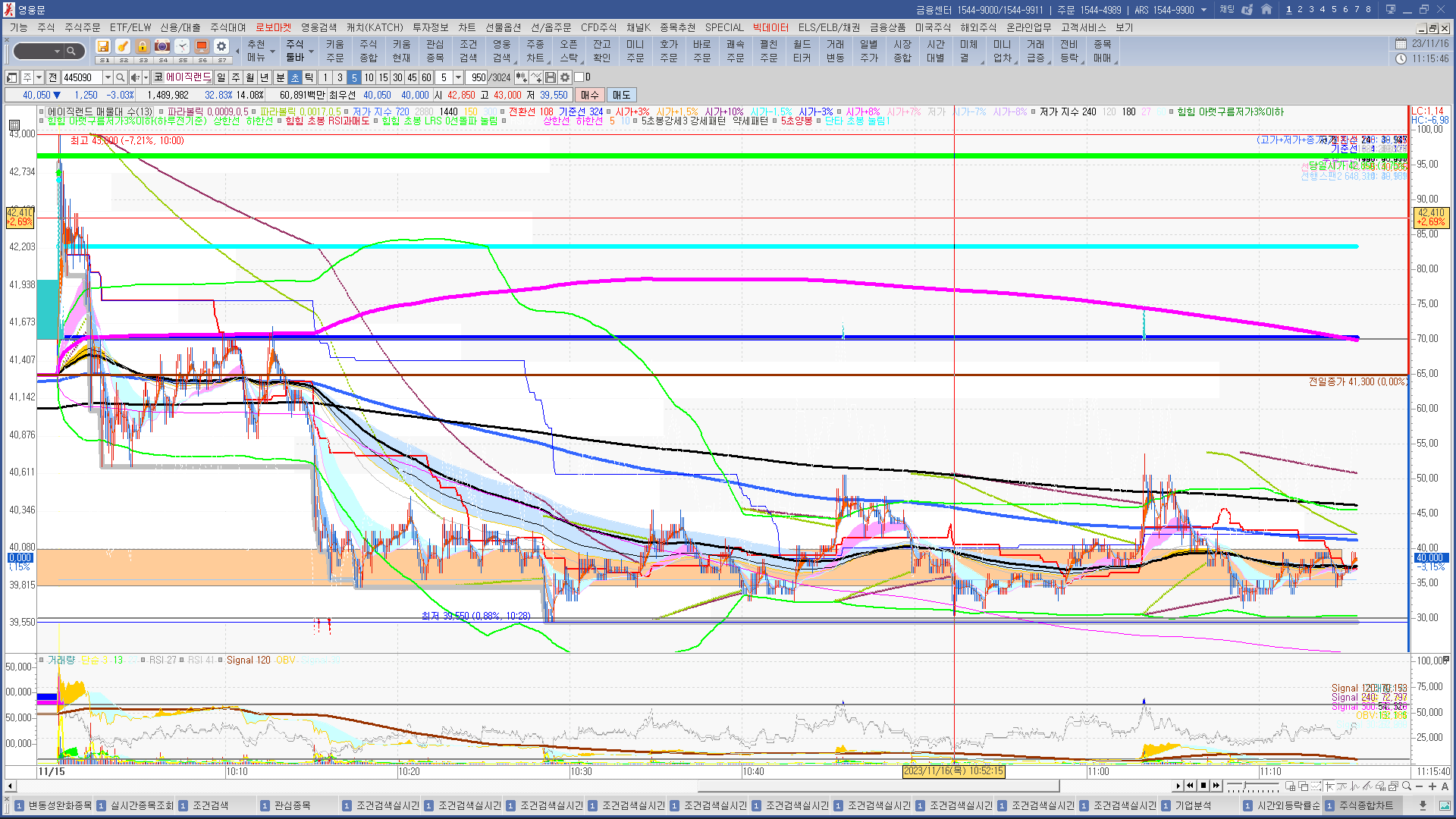Click the camera screenshot icon labeled S4
Screen dimensions: 1456x819
point(162,47)
